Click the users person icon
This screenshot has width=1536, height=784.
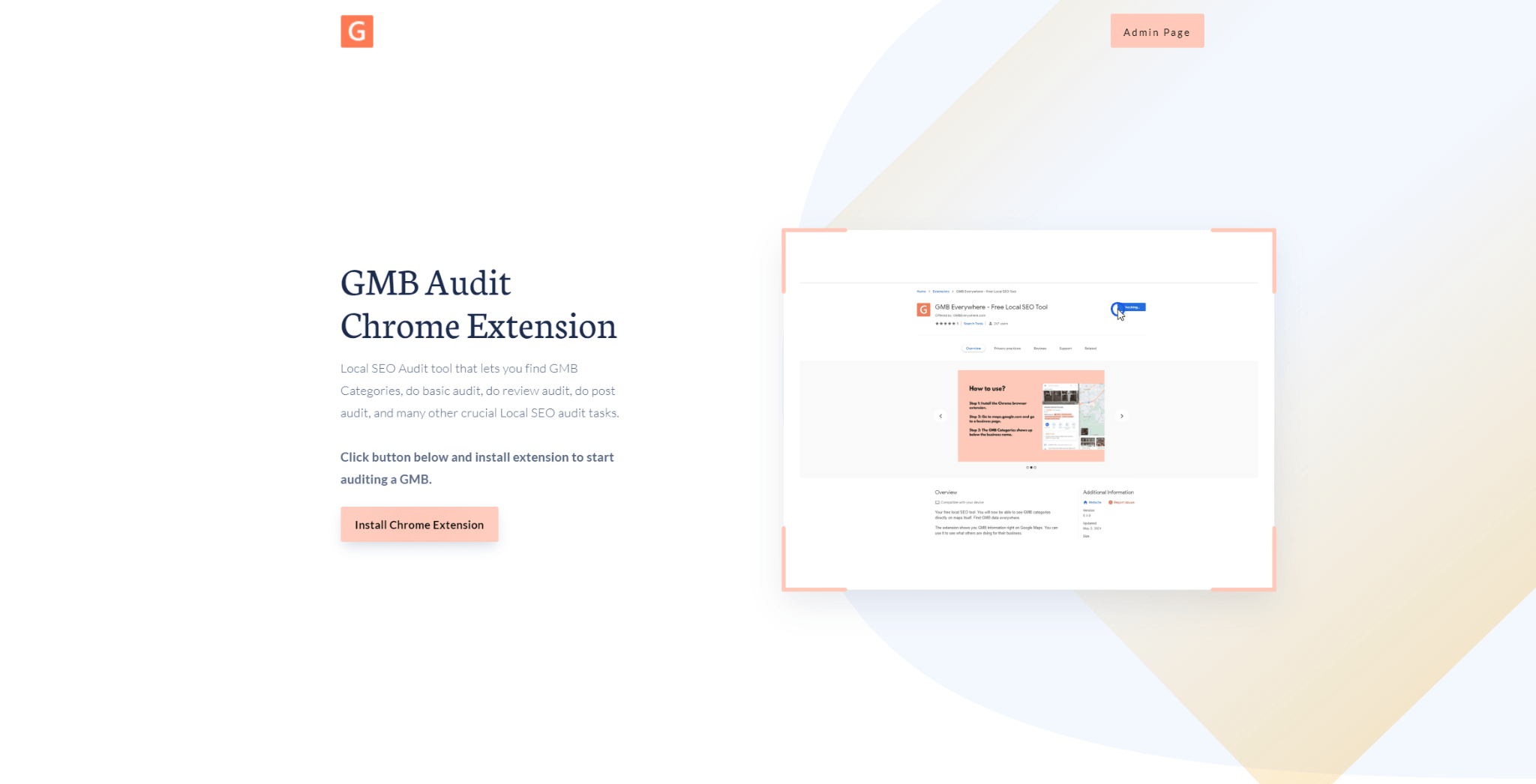click(991, 324)
